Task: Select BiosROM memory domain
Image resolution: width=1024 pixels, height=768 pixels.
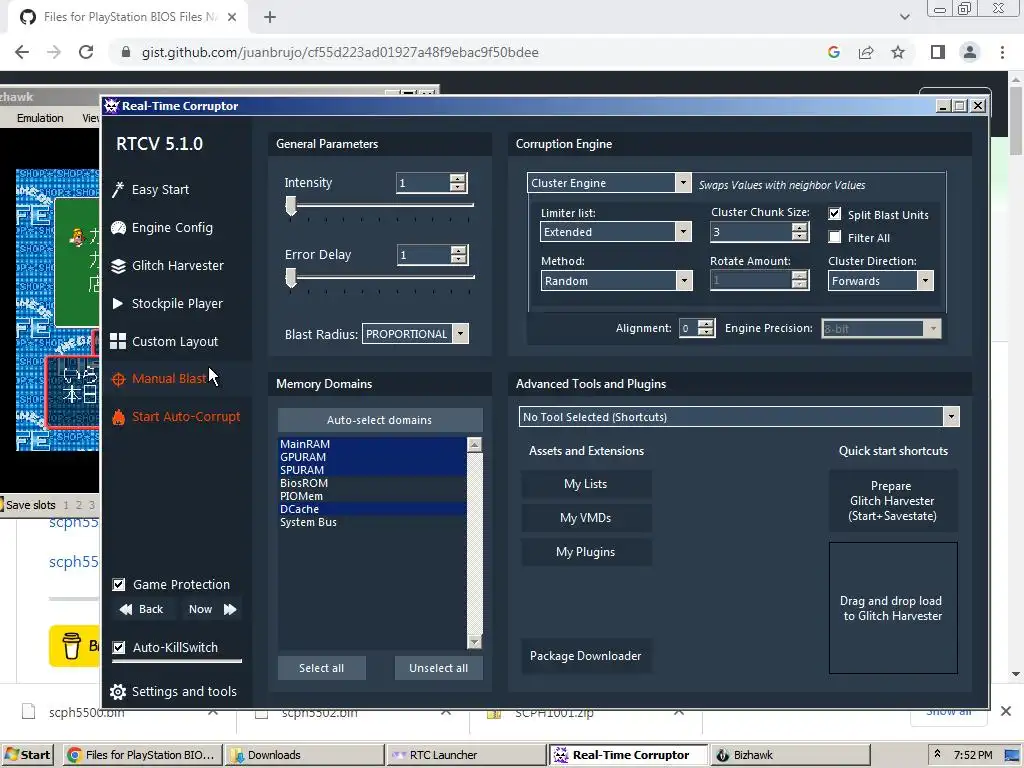Action: point(372,483)
